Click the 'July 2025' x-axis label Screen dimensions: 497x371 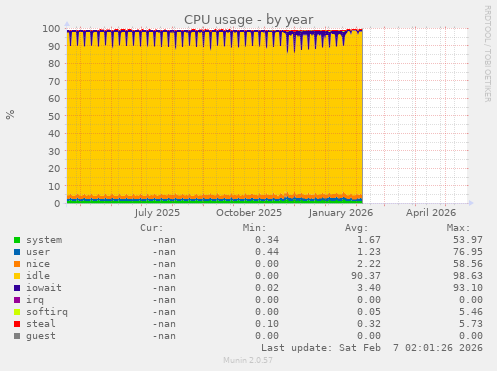click(x=157, y=213)
